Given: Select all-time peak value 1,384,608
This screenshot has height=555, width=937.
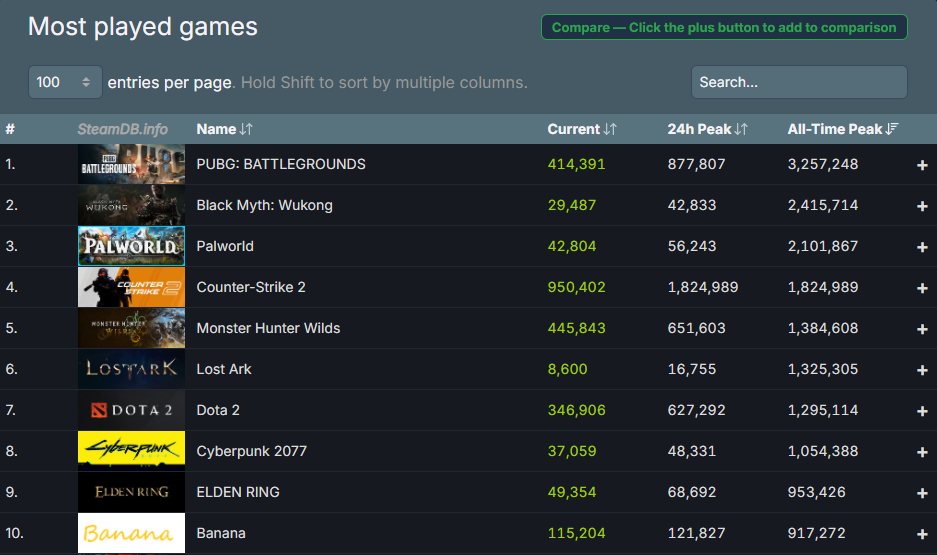Looking at the screenshot, I should pyautogui.click(x=823, y=328).
